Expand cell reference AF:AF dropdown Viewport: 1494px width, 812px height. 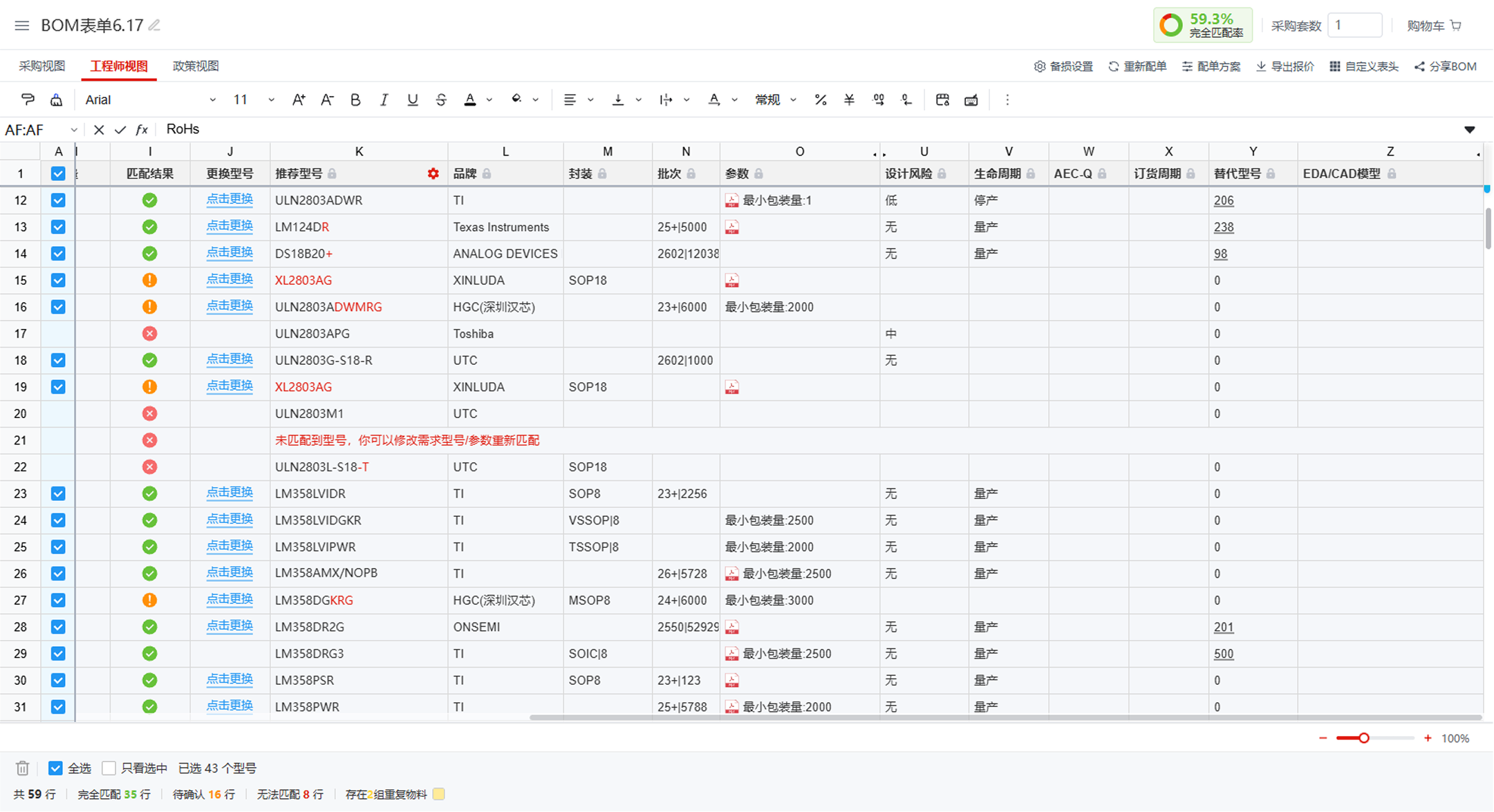click(74, 129)
